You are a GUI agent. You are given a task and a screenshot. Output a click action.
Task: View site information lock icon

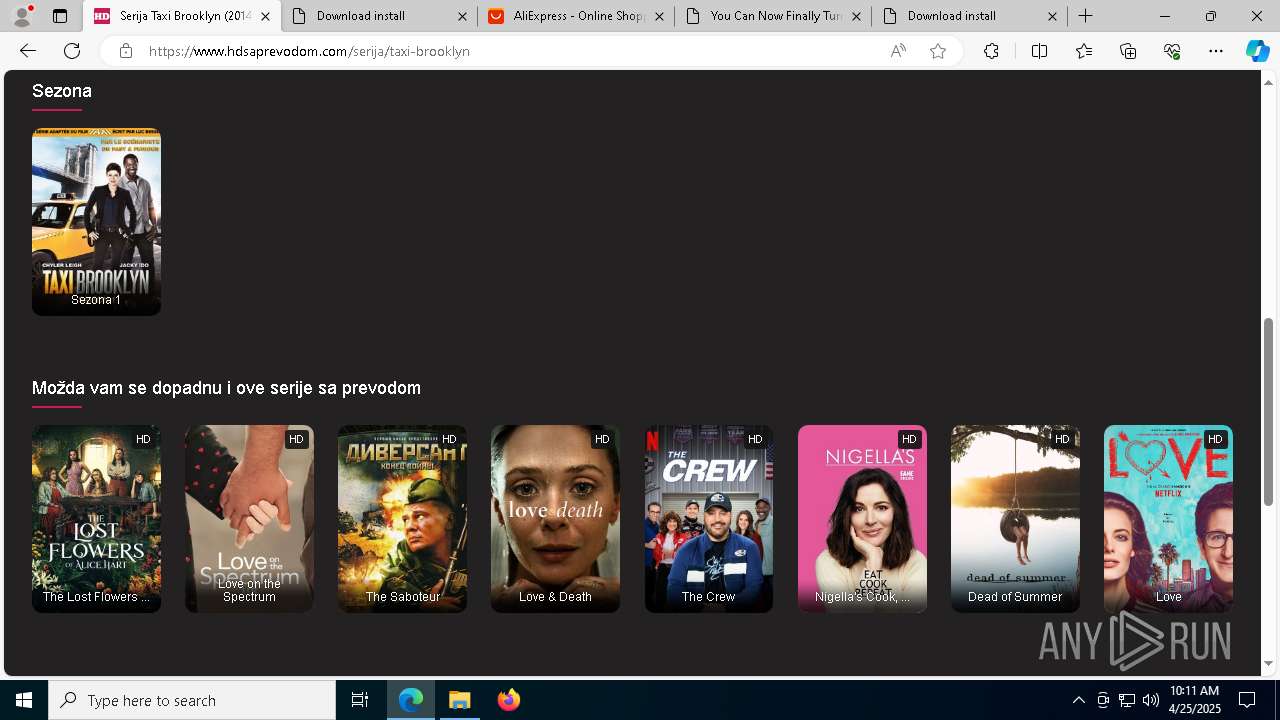[126, 51]
